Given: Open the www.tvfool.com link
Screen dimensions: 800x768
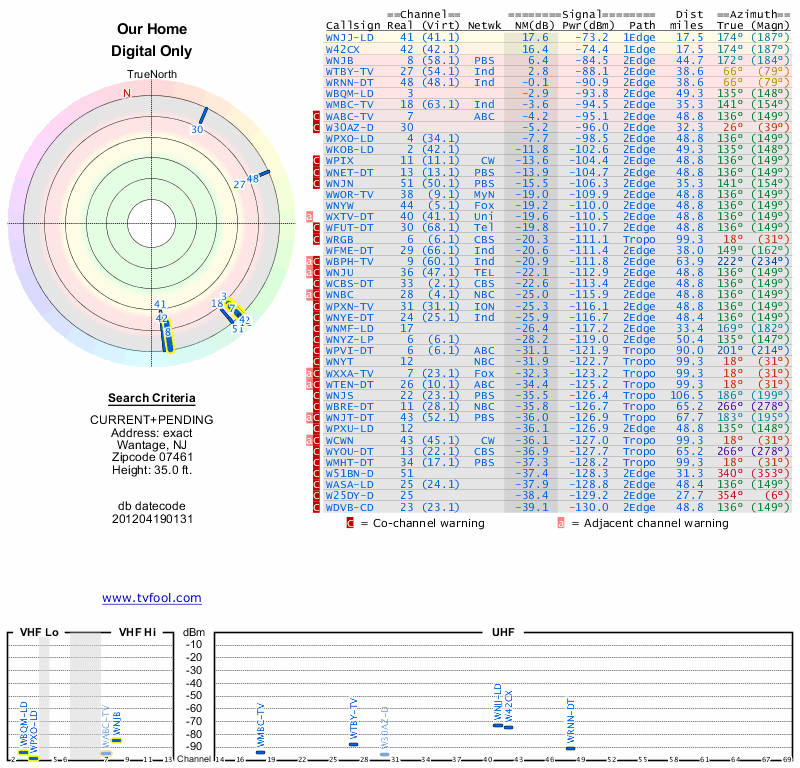Looking at the screenshot, I should click(151, 598).
